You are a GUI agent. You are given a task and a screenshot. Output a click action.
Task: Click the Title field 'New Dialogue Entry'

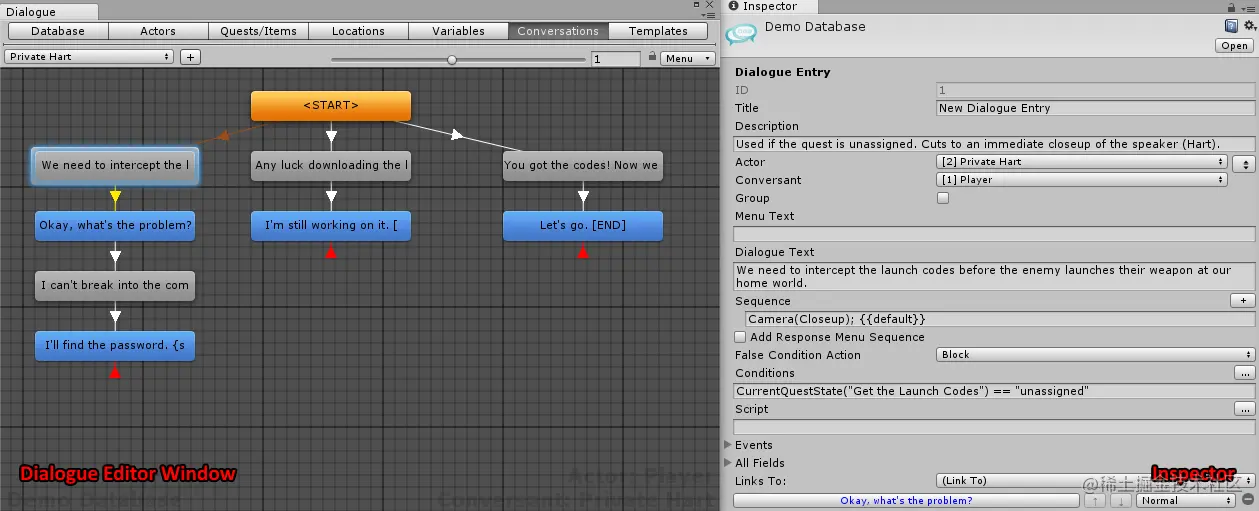(1095, 108)
